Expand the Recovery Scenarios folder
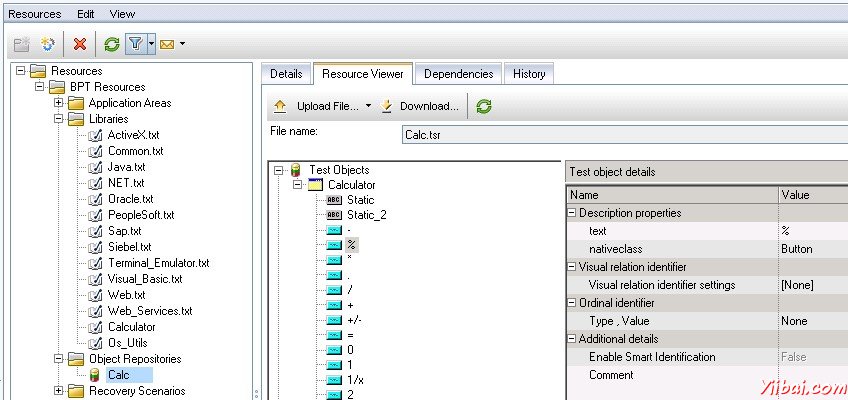Screen dimensions: 848x400 click(x=58, y=391)
